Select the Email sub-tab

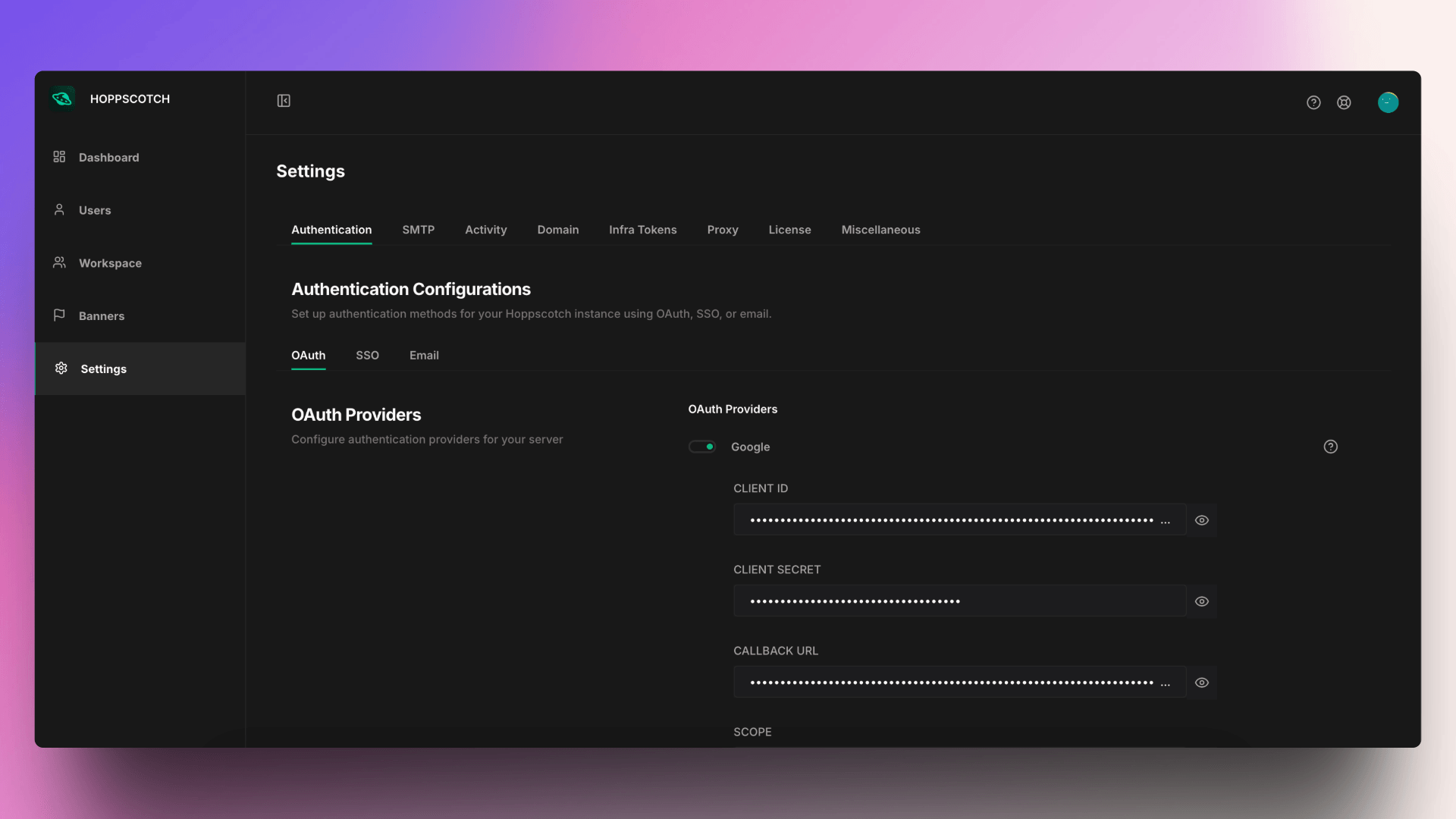424,355
